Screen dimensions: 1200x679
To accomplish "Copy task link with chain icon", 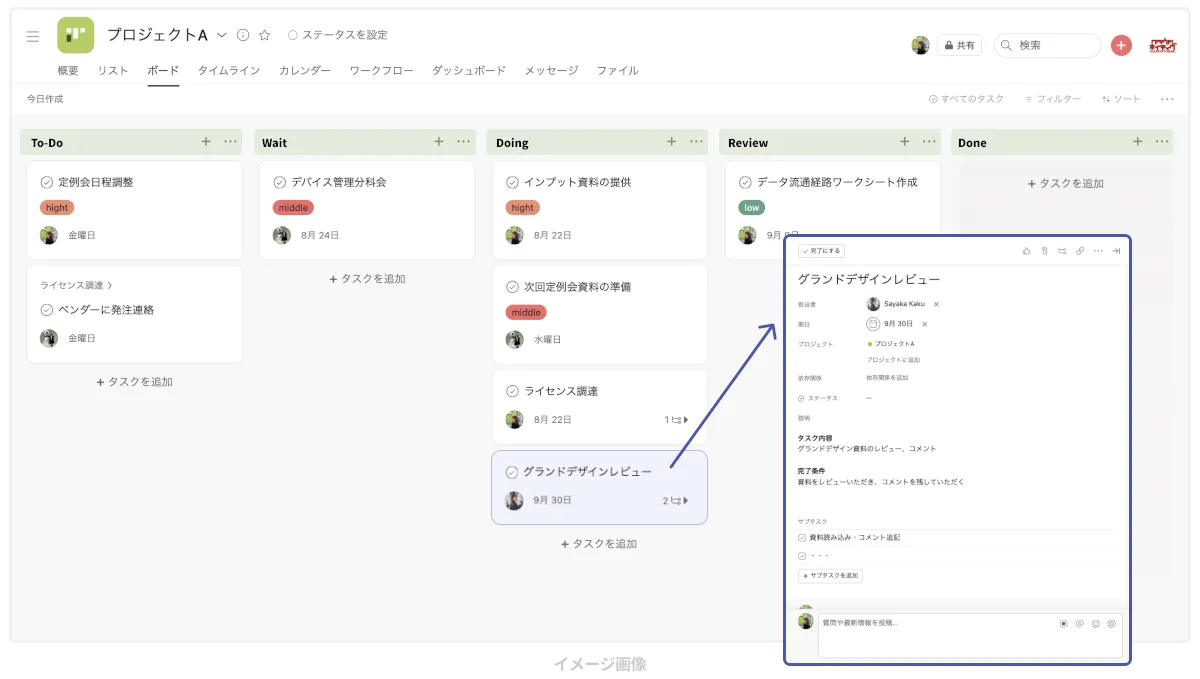I will (x=1080, y=251).
